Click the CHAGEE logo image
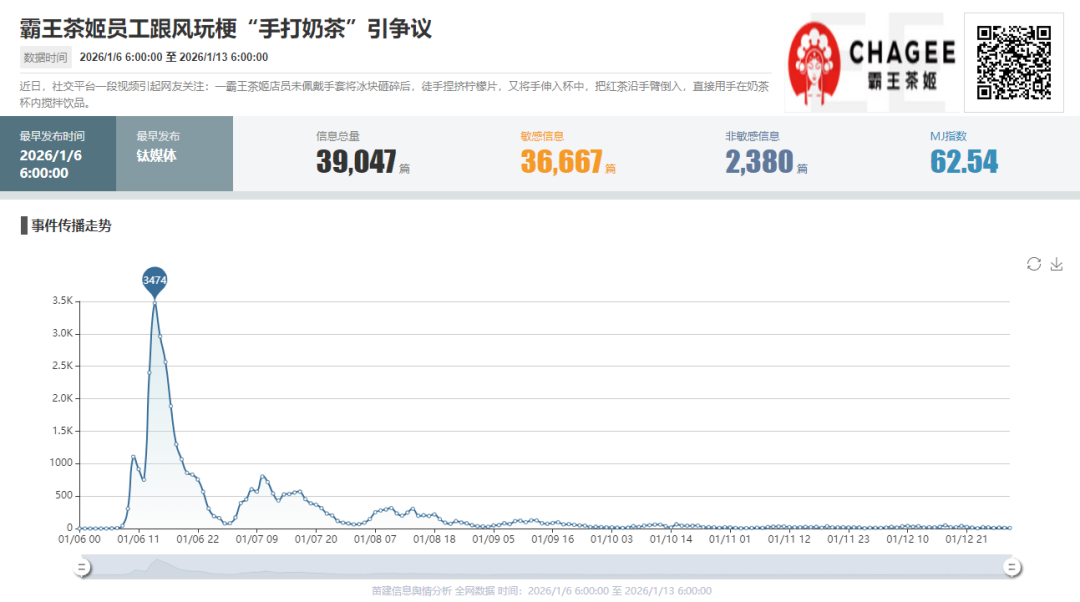The width and height of the screenshot is (1080, 602). click(x=872, y=64)
